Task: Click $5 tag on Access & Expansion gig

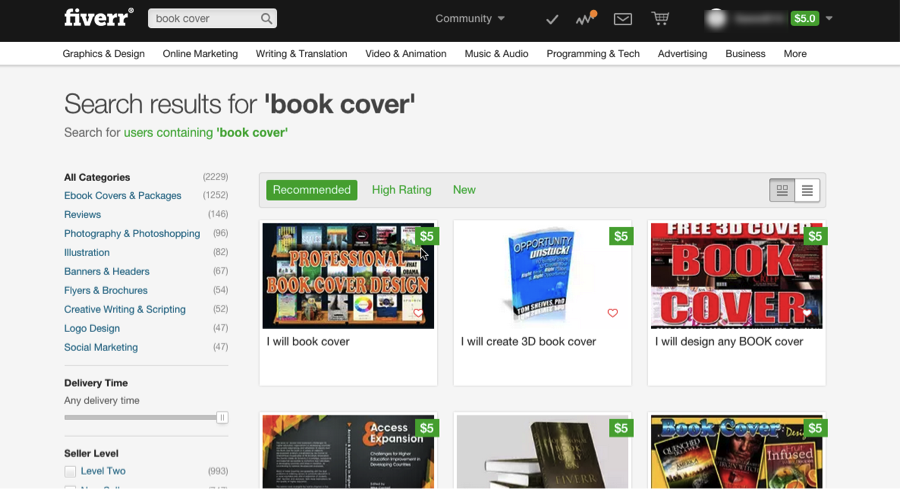Action: (426, 428)
